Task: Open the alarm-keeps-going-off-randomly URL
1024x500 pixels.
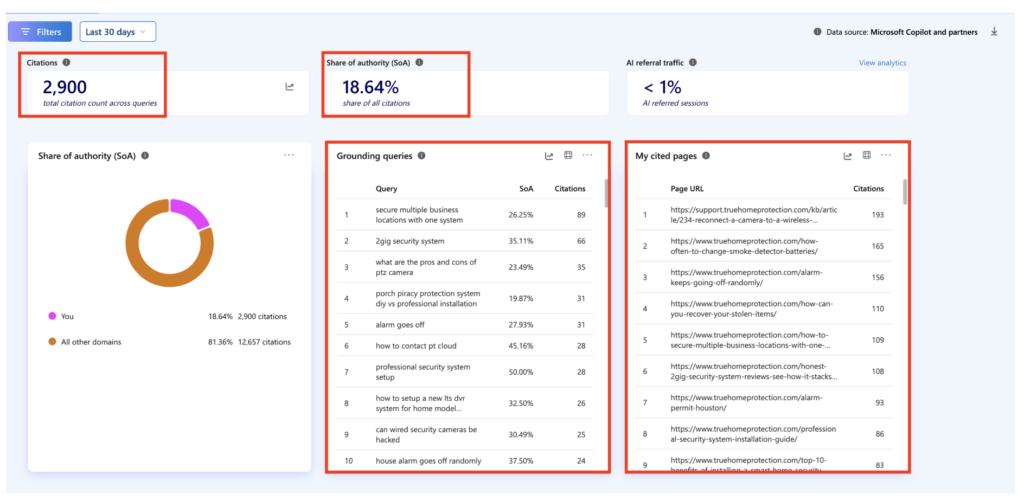Action: coord(746,277)
